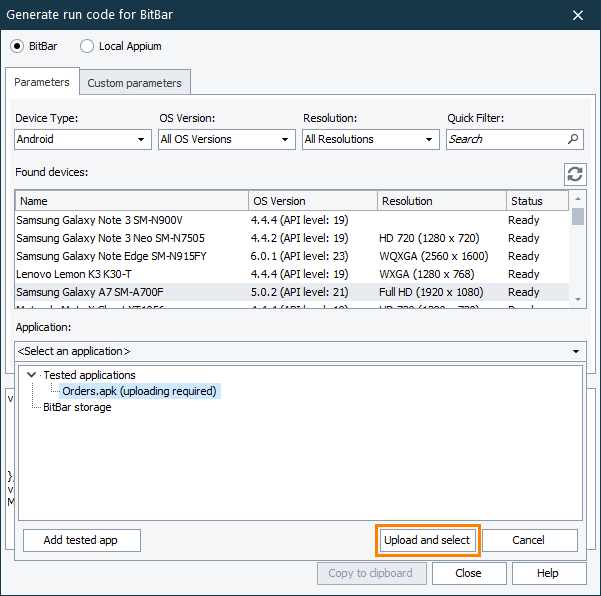Screen dimensions: 601x596
Task: Select Lenovo Lemon K3 K30-T device
Action: pyautogui.click(x=292, y=274)
